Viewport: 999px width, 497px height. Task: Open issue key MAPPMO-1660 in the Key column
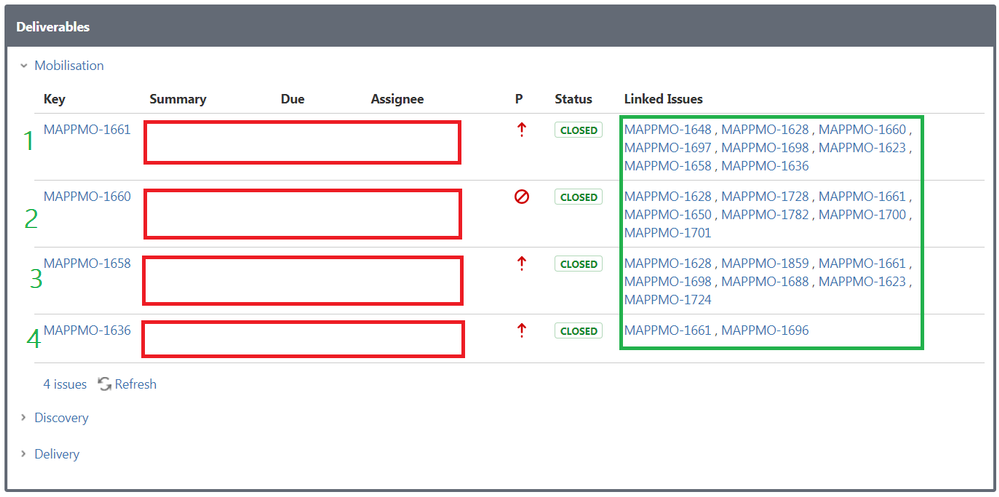click(87, 196)
